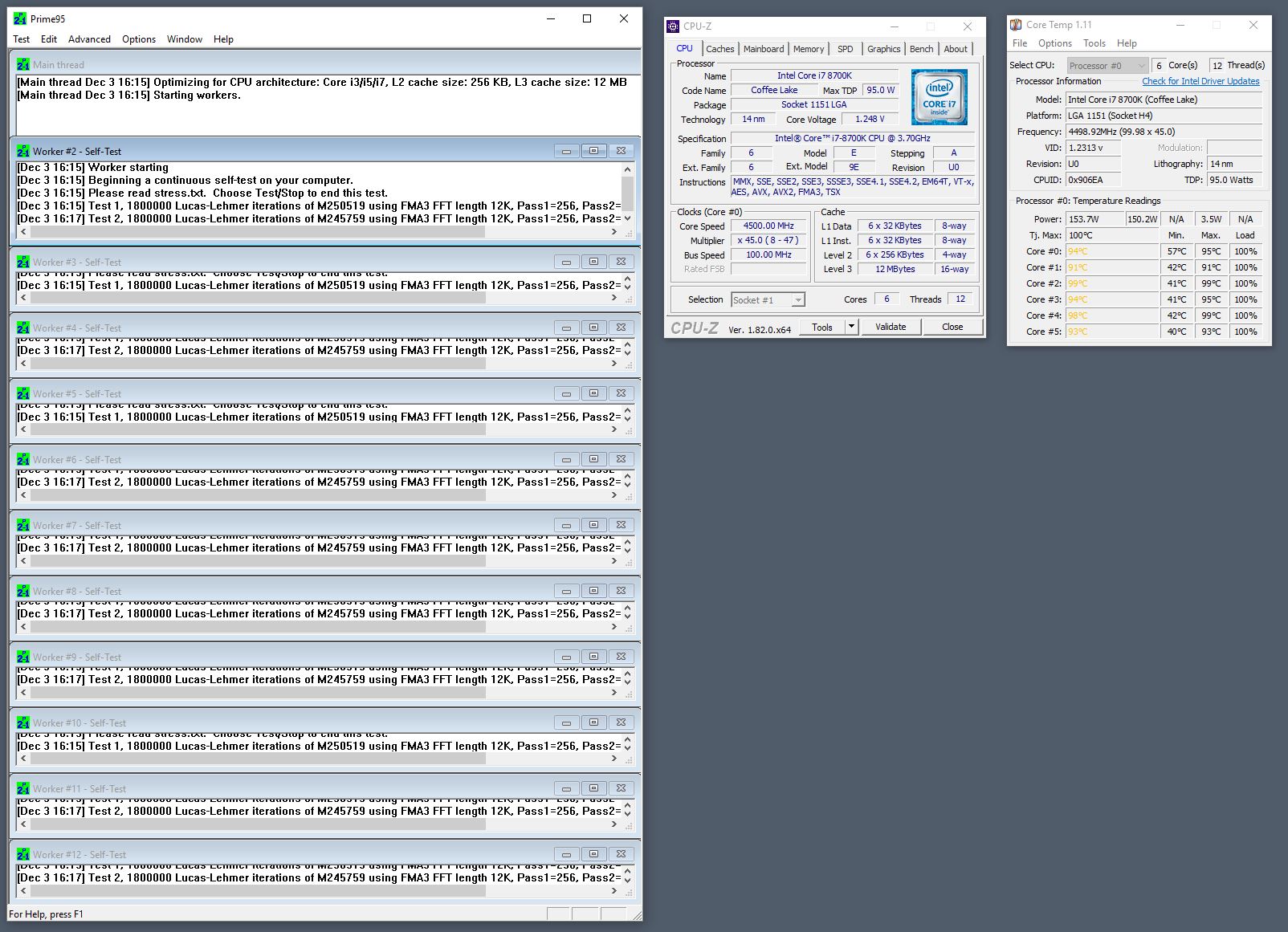
Task: Click the Validate button in CPU-Z
Action: coord(891,327)
